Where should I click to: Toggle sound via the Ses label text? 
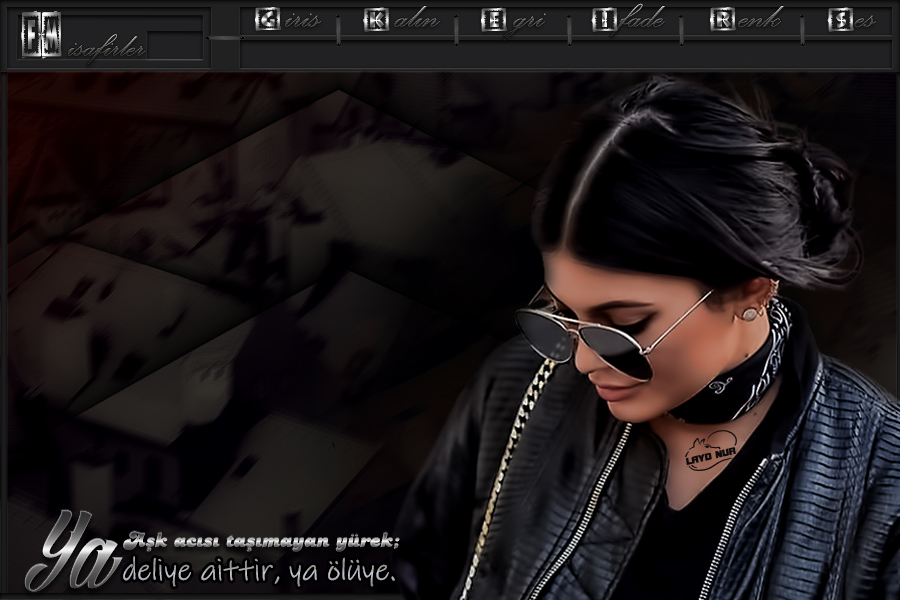[x=865, y=21]
